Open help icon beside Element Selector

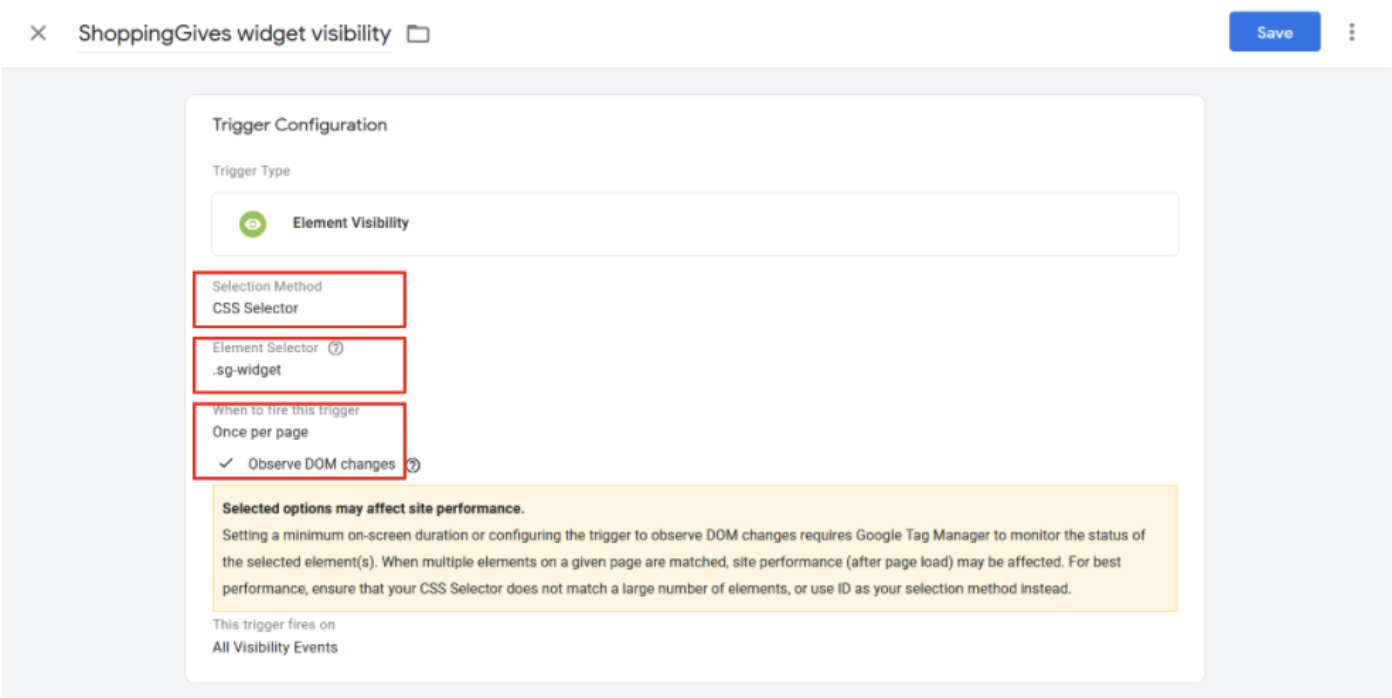[336, 348]
